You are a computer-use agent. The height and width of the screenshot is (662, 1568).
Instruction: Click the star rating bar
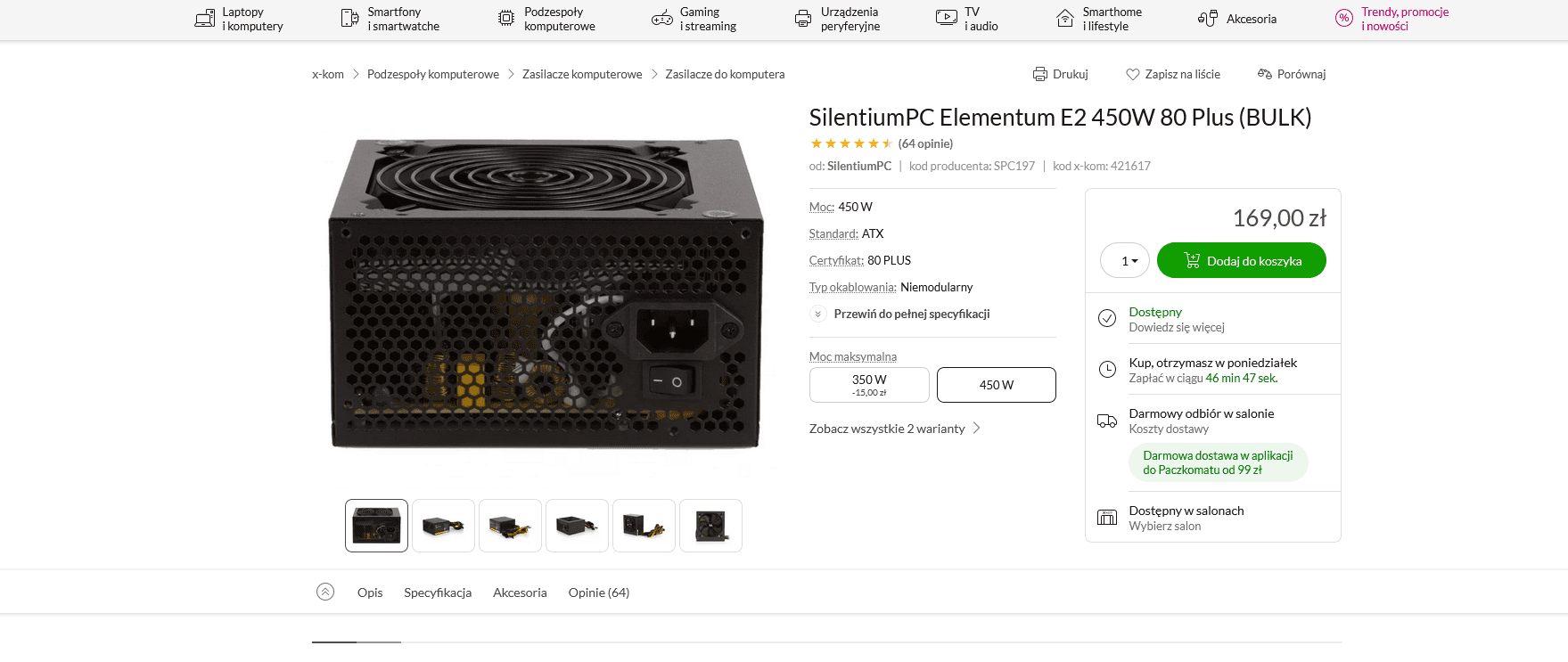tap(850, 143)
